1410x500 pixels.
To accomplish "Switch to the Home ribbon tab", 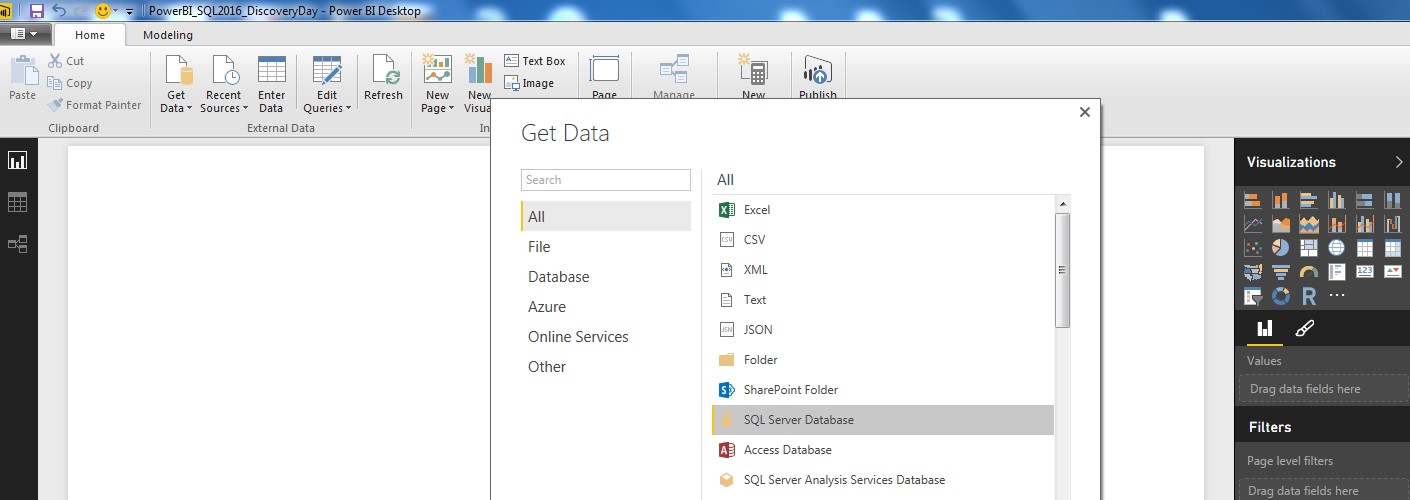I will 90,35.
